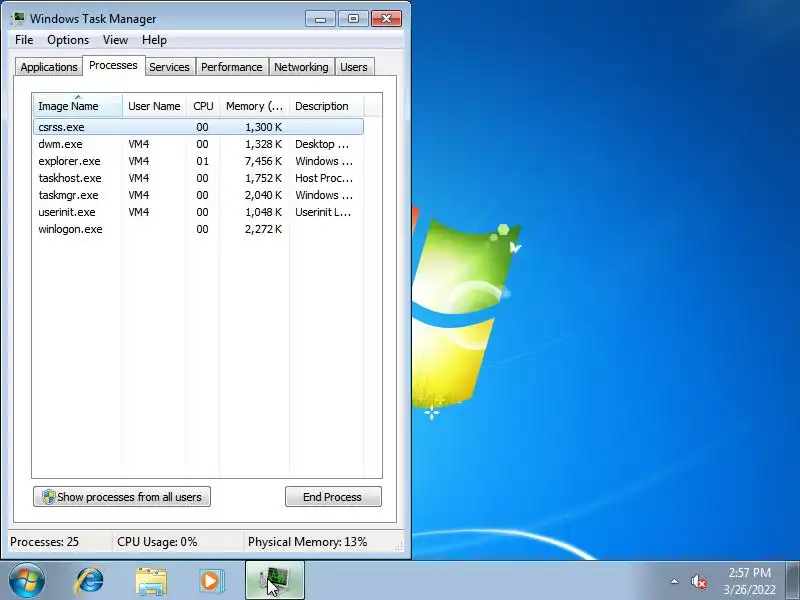Click the Show desktop strip beside clock
800x600 pixels.
click(x=793, y=581)
